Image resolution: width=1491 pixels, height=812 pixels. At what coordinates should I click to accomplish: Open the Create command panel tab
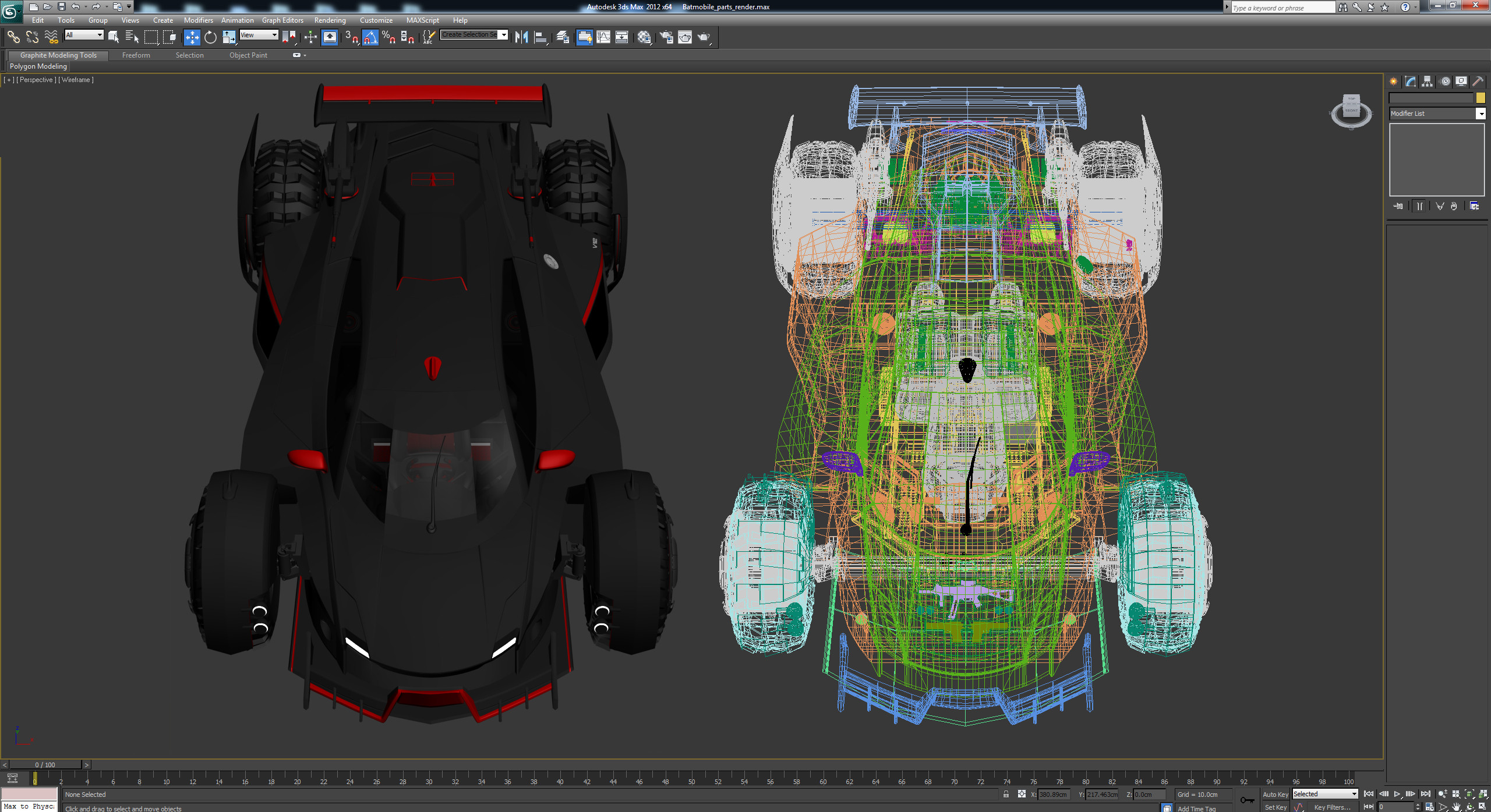pyautogui.click(x=1394, y=81)
